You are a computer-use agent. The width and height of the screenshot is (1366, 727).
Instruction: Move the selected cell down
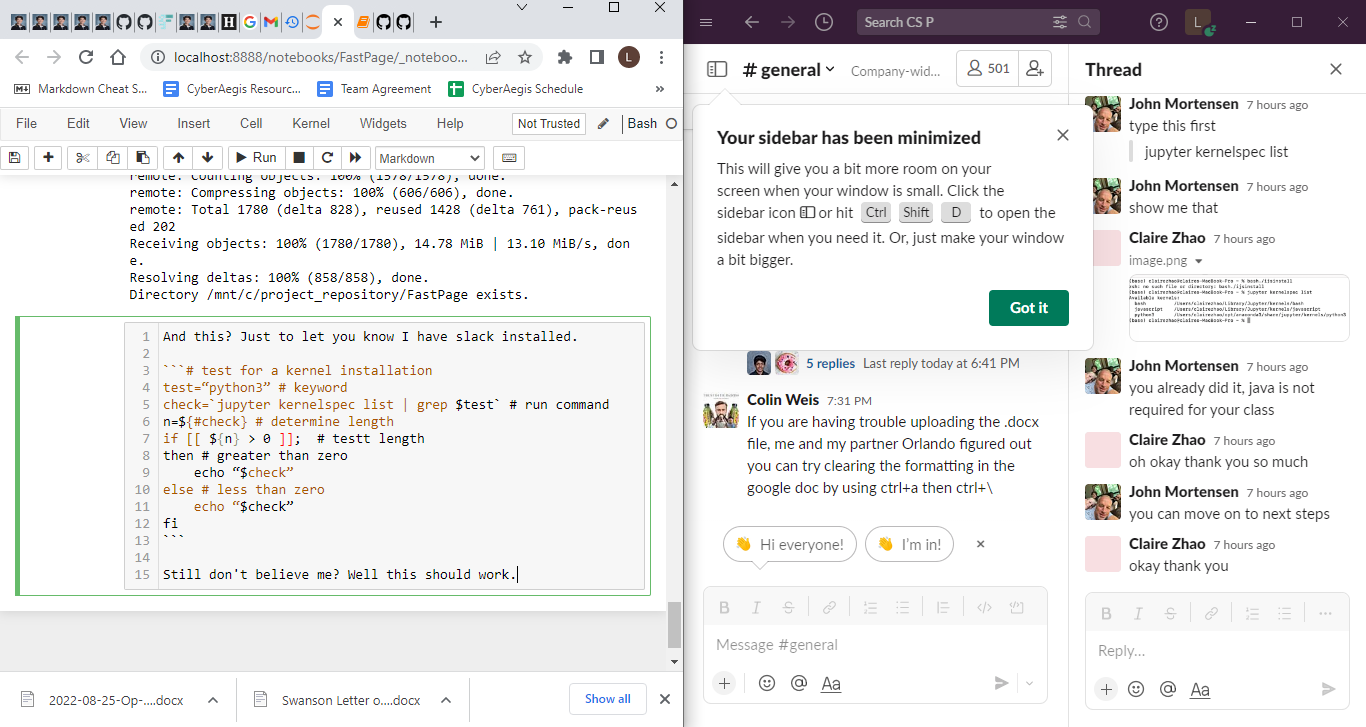click(x=206, y=158)
